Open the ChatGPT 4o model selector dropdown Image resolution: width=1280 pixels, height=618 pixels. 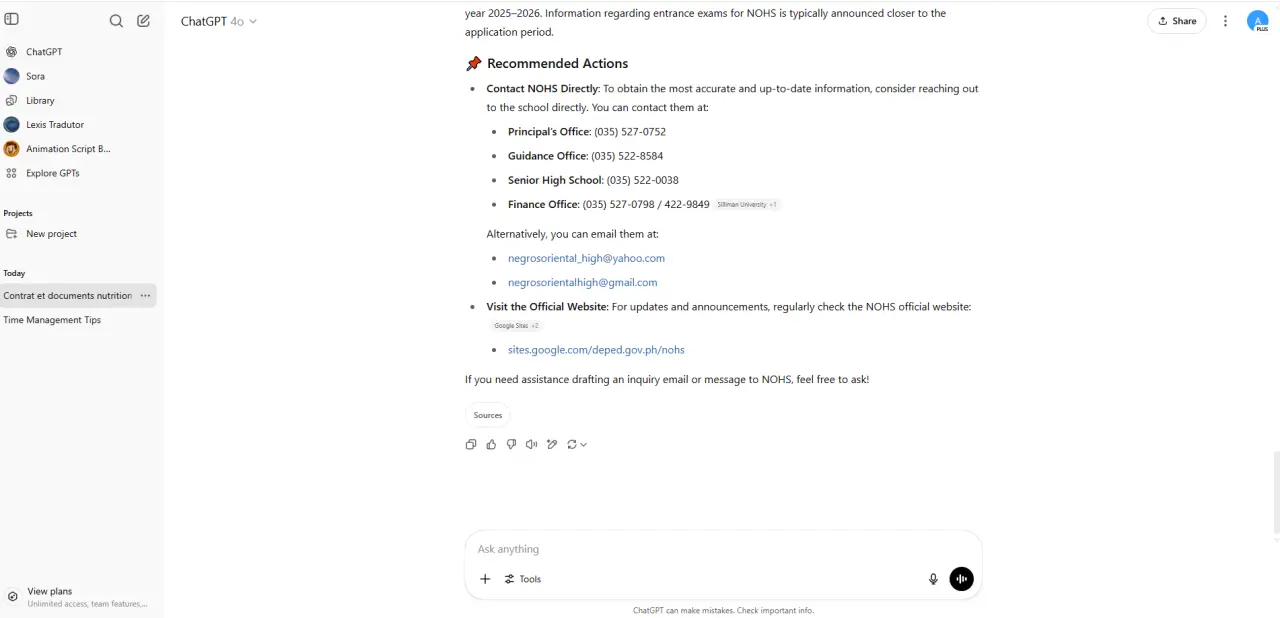218,21
